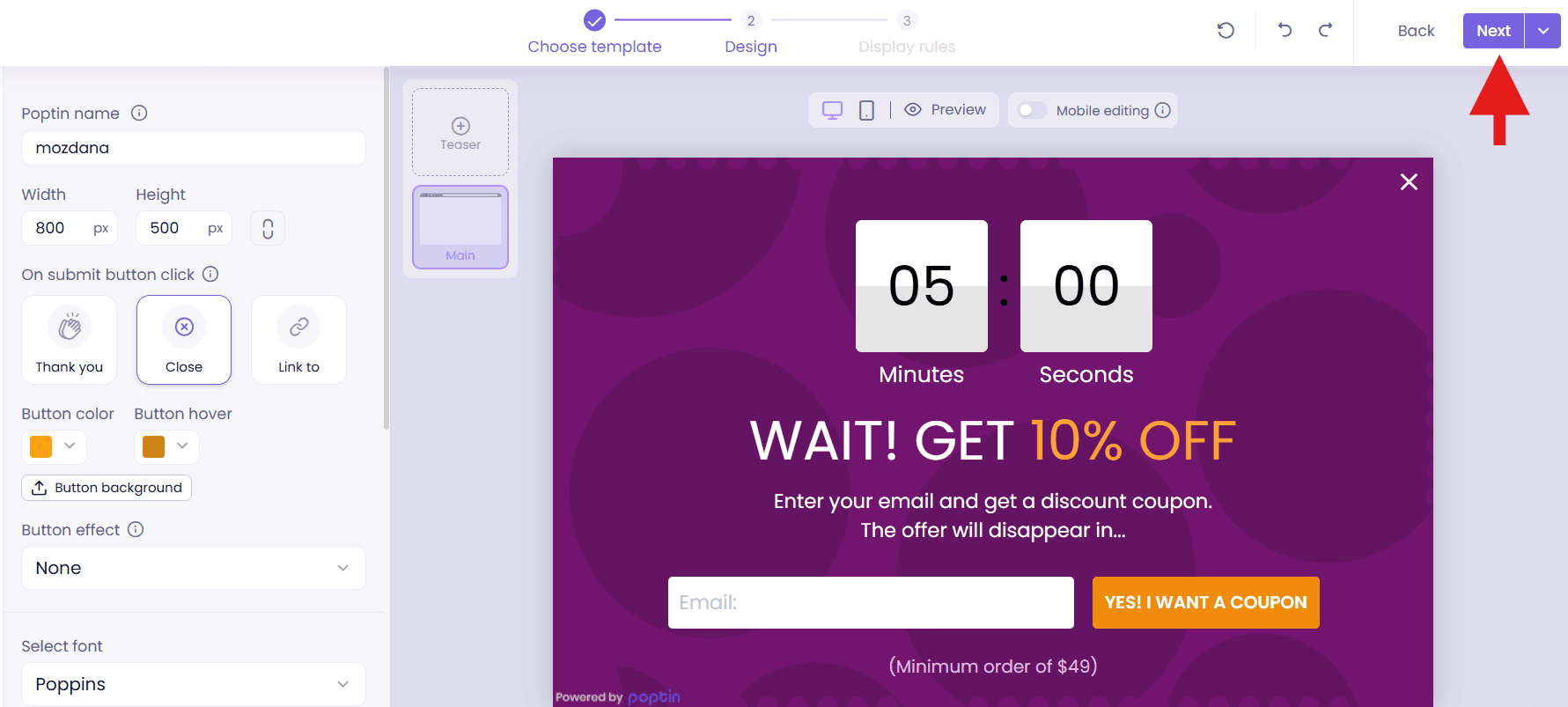
Task: Open the Button color swatch picker
Action: (54, 446)
